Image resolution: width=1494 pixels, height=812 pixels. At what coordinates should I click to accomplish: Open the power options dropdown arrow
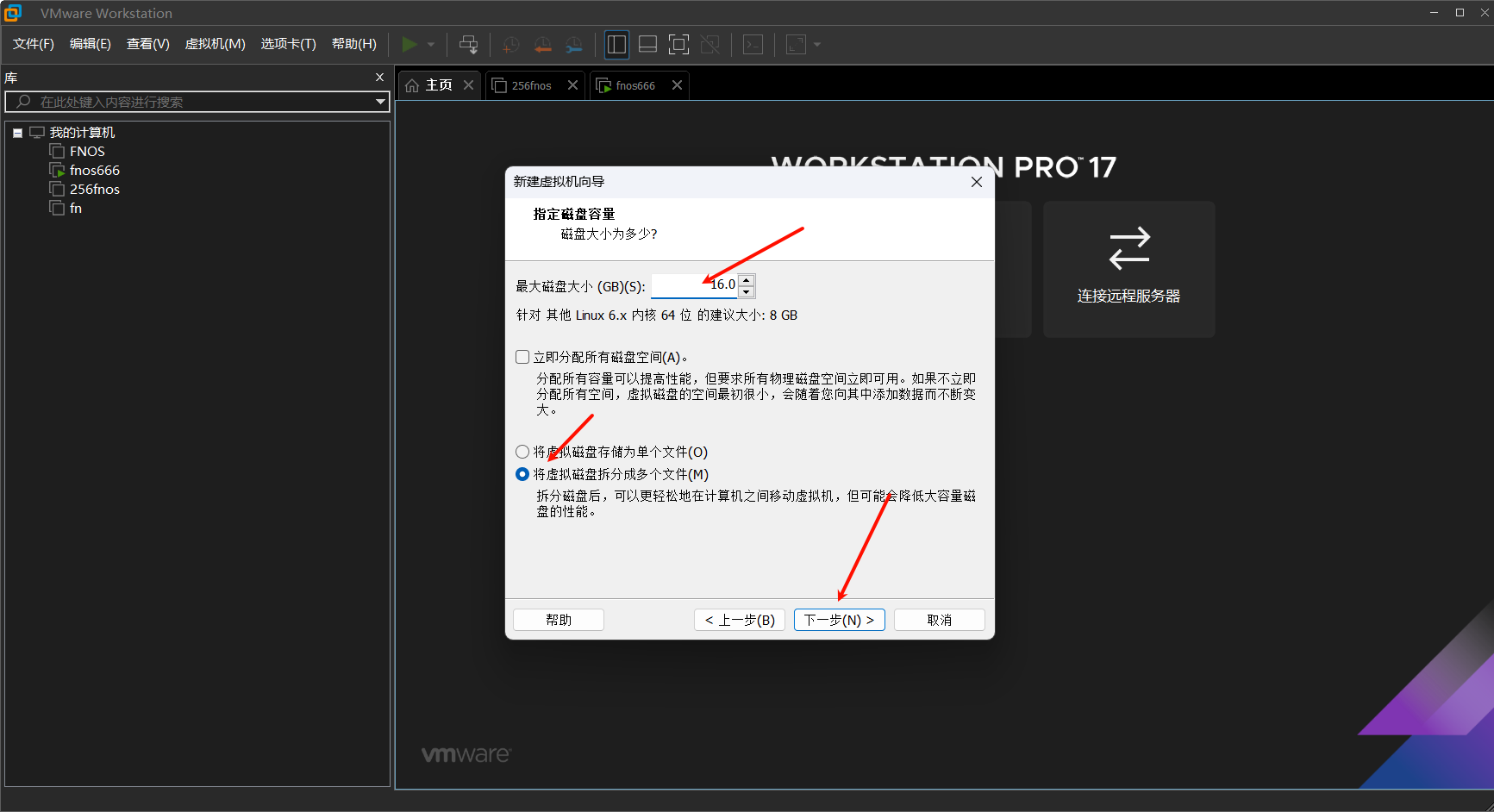pyautogui.click(x=431, y=45)
